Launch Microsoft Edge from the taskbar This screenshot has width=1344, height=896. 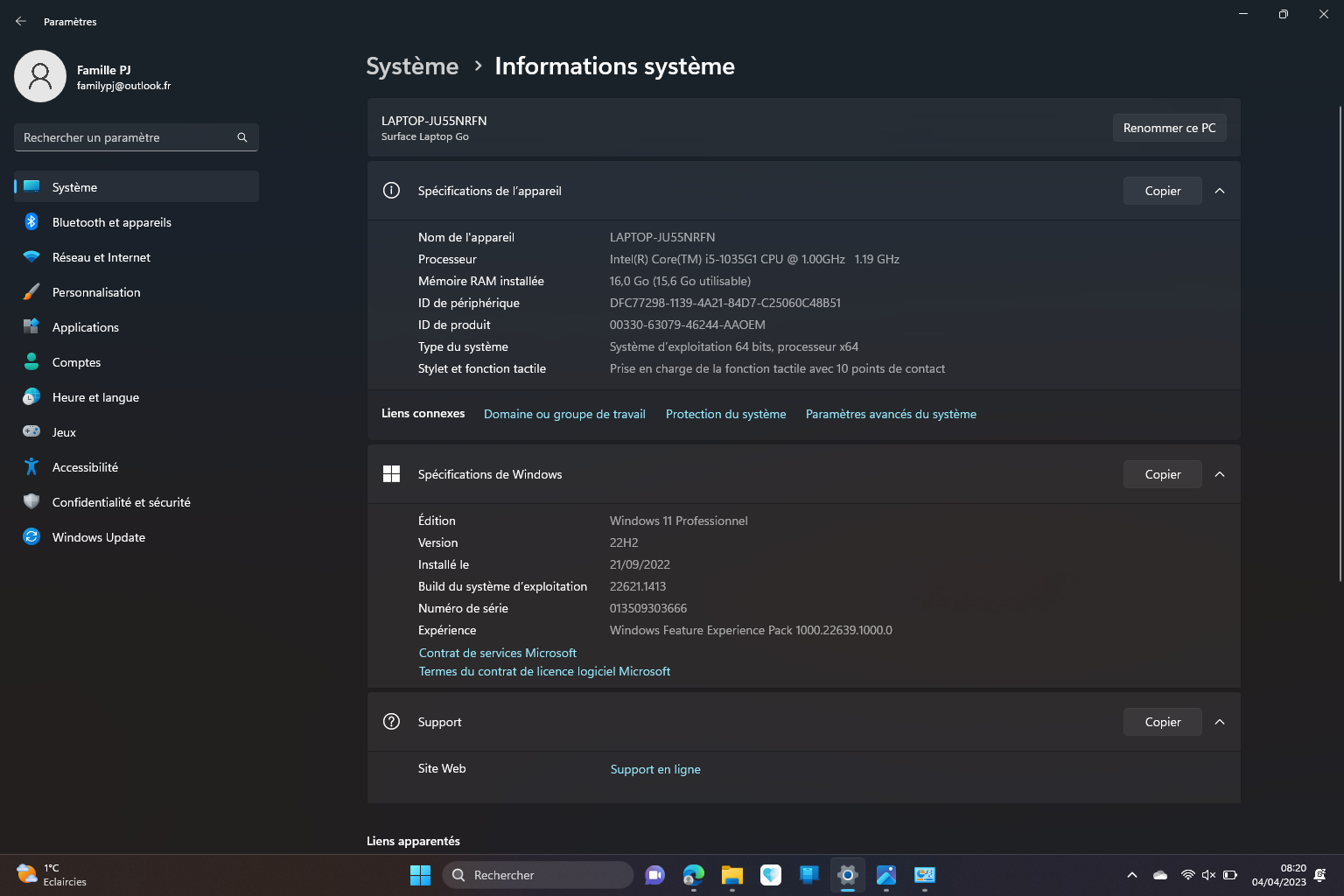pos(693,875)
